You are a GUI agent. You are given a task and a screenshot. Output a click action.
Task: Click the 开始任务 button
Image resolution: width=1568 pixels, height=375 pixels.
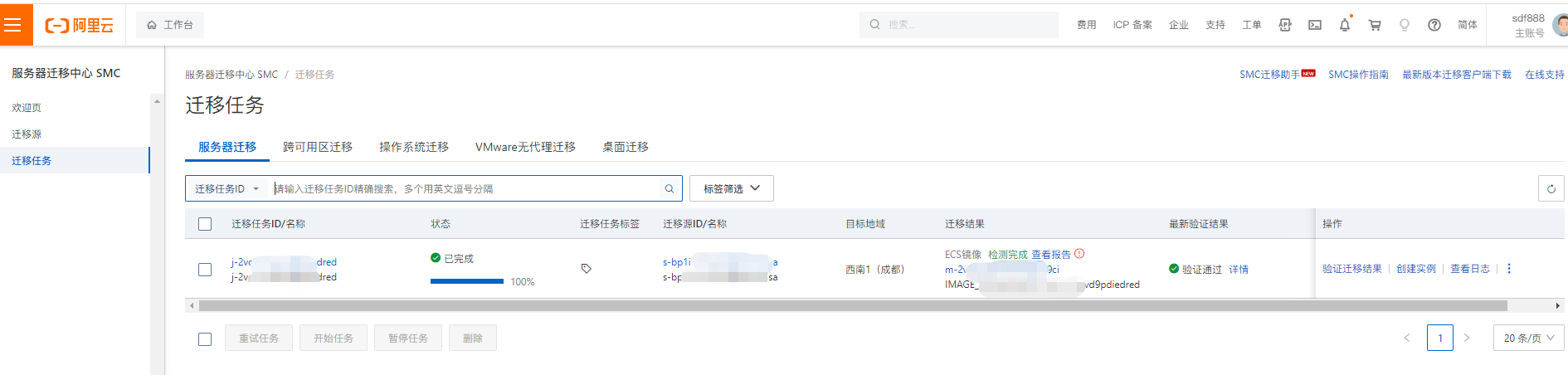[x=334, y=338]
